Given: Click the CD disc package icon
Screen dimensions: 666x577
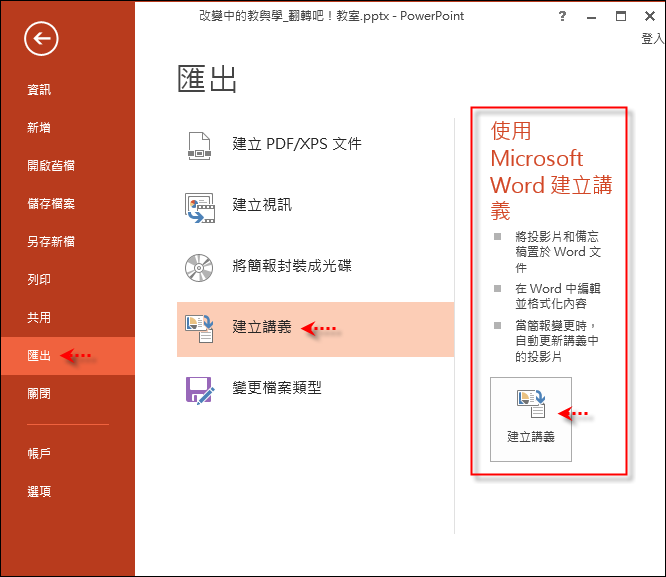Looking at the screenshot, I should pyautogui.click(x=199, y=268).
